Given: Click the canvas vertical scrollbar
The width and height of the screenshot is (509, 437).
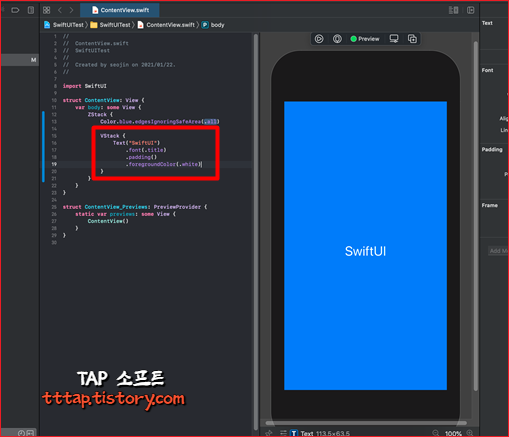Looking at the screenshot, I should point(476,216).
